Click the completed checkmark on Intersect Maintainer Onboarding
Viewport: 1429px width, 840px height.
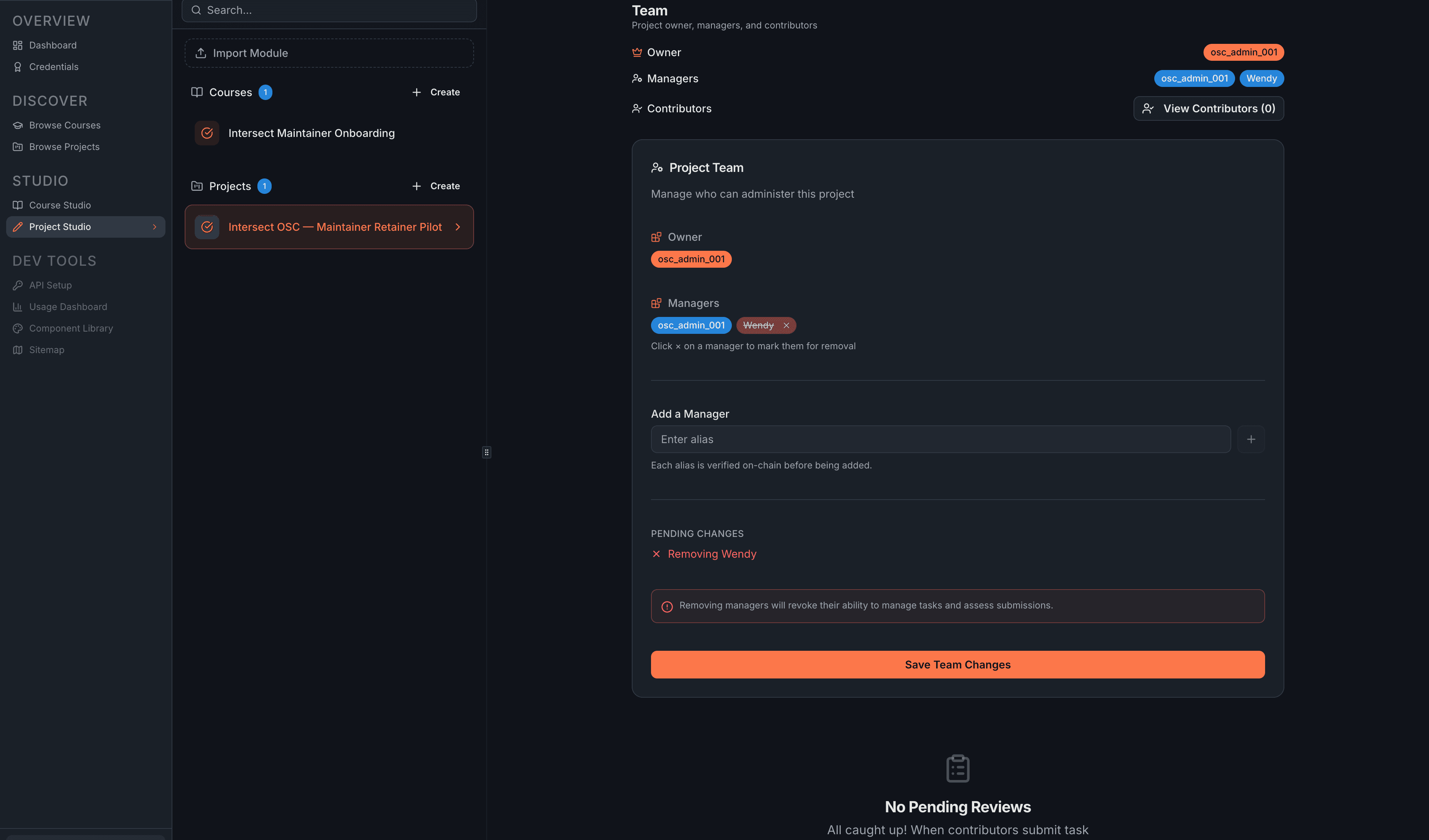point(207,133)
